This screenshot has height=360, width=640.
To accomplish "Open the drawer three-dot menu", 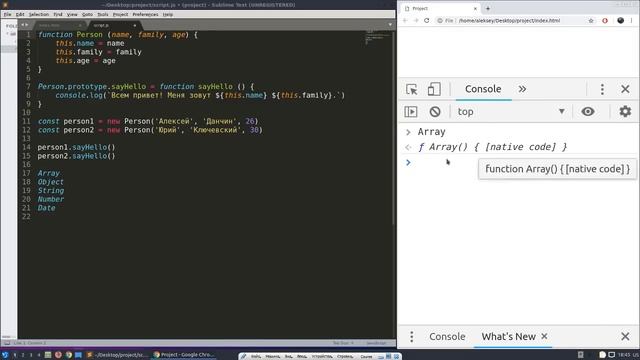I will [x=411, y=336].
